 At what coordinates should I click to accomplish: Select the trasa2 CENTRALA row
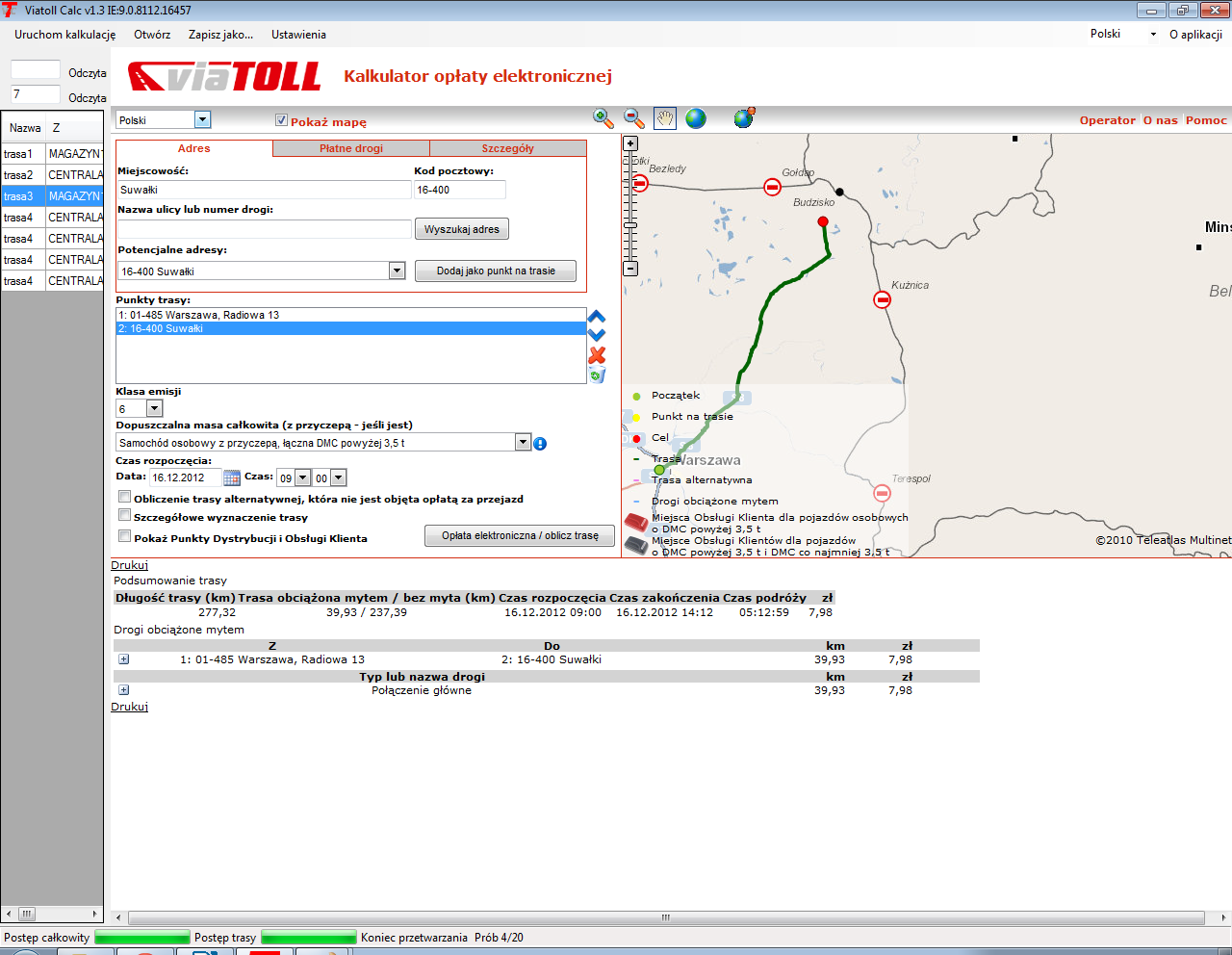point(52,175)
